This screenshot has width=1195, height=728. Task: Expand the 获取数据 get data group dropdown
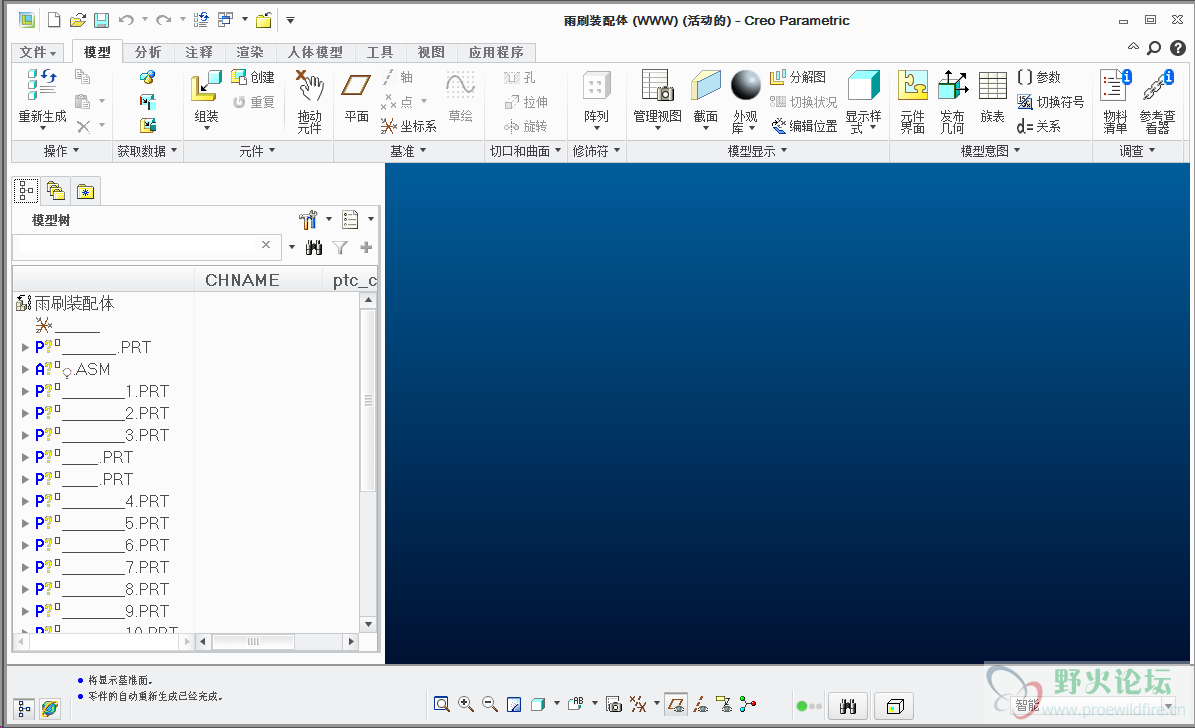[x=147, y=151]
